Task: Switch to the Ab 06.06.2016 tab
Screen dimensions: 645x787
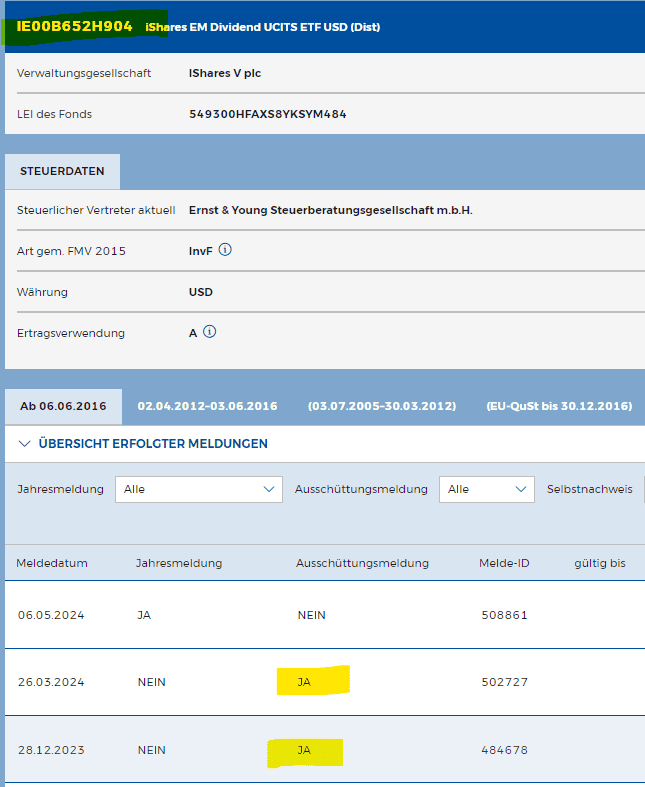Action: (63, 406)
